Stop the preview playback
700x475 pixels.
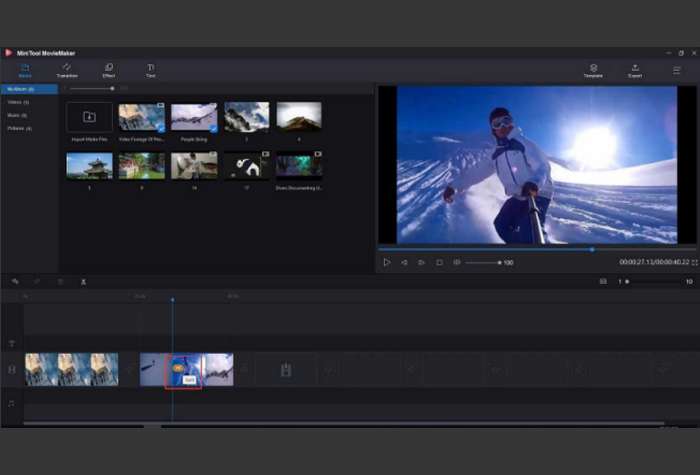point(439,262)
